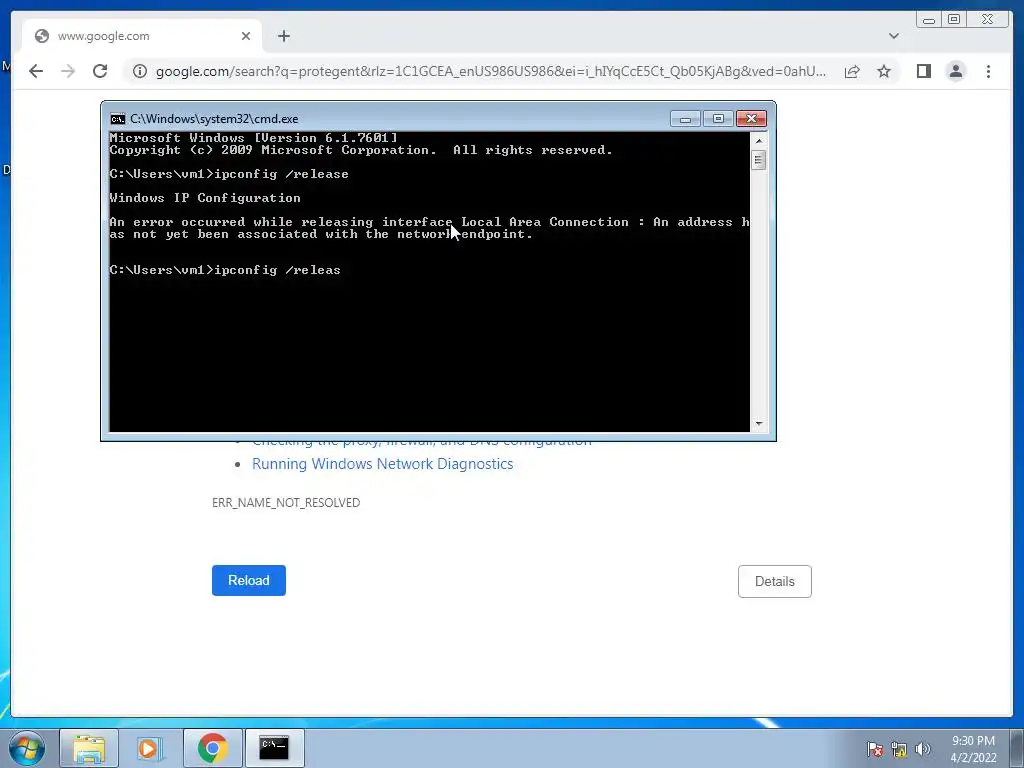Click the cmd scrollbar thumb

[758, 160]
